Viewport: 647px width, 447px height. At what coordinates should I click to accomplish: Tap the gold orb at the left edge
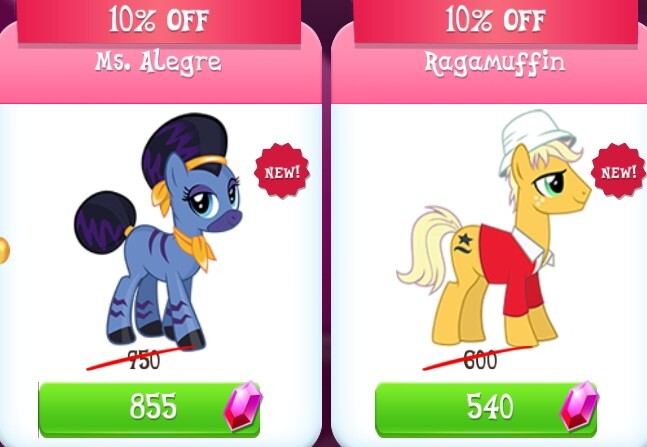4,251
